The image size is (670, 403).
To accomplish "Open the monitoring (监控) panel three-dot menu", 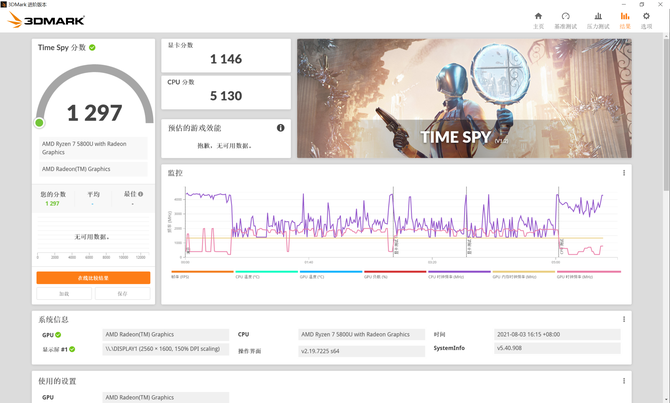I will pos(624,173).
